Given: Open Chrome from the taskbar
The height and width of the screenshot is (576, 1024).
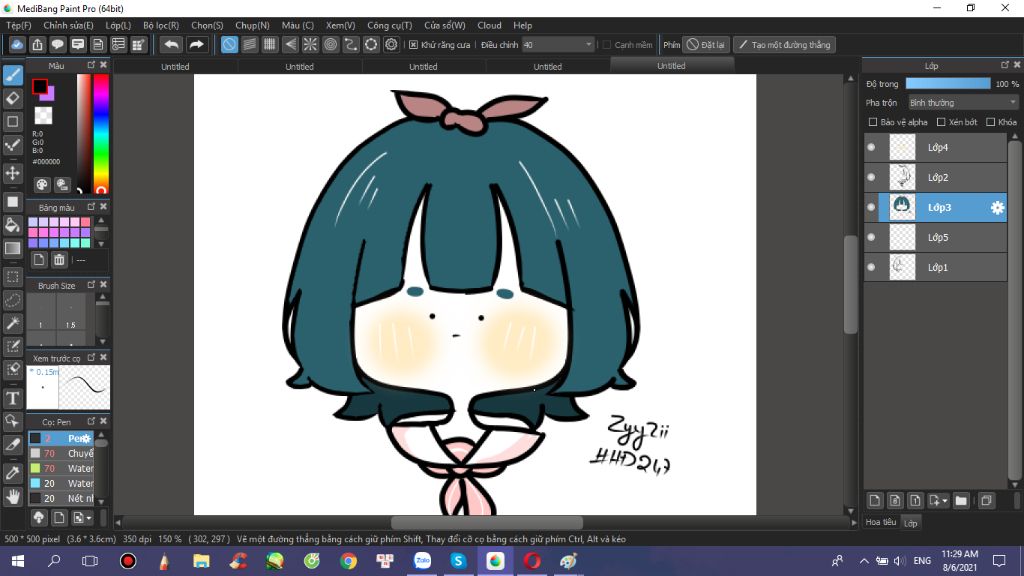Looking at the screenshot, I should 348,561.
